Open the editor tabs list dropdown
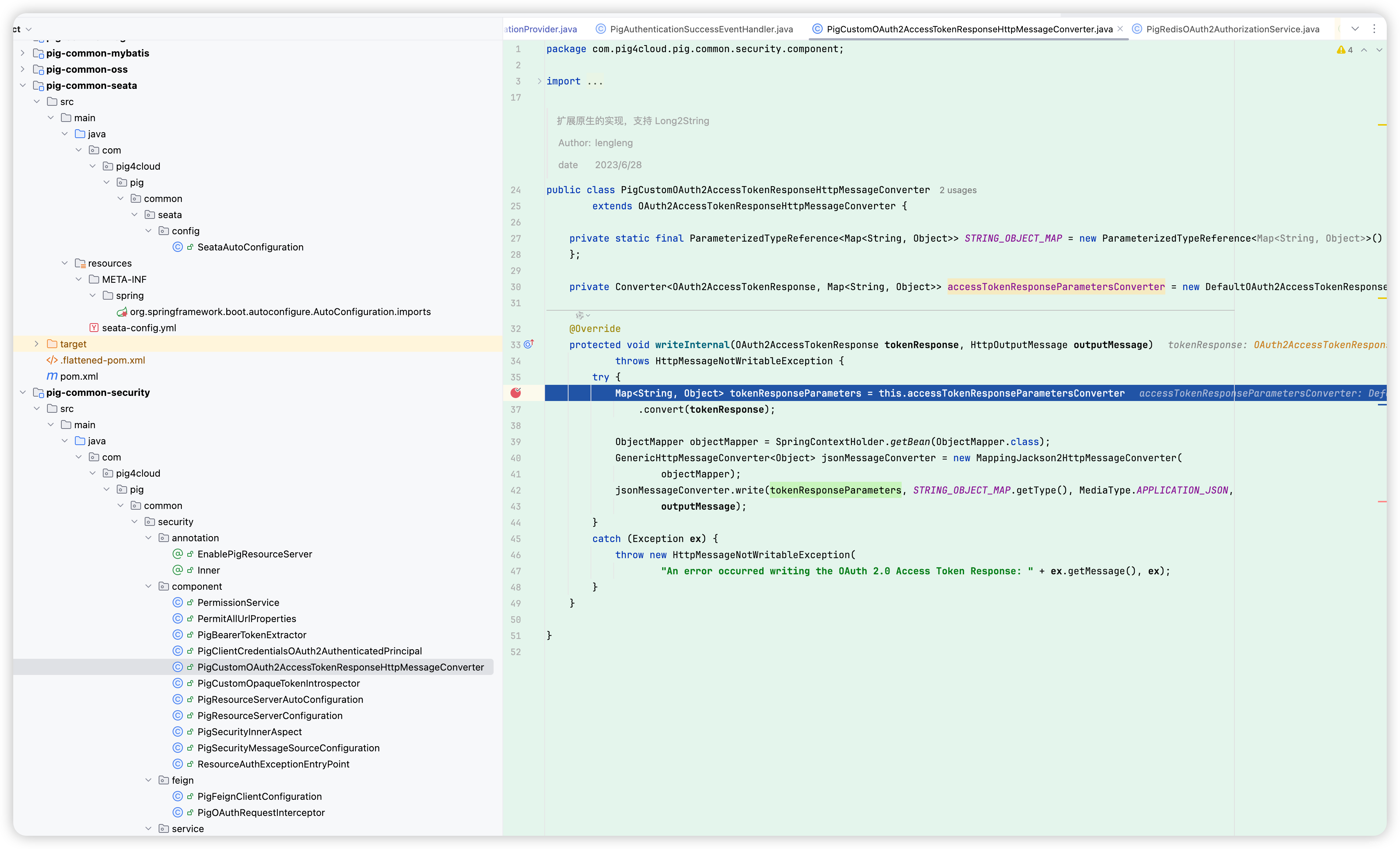 click(1355, 29)
